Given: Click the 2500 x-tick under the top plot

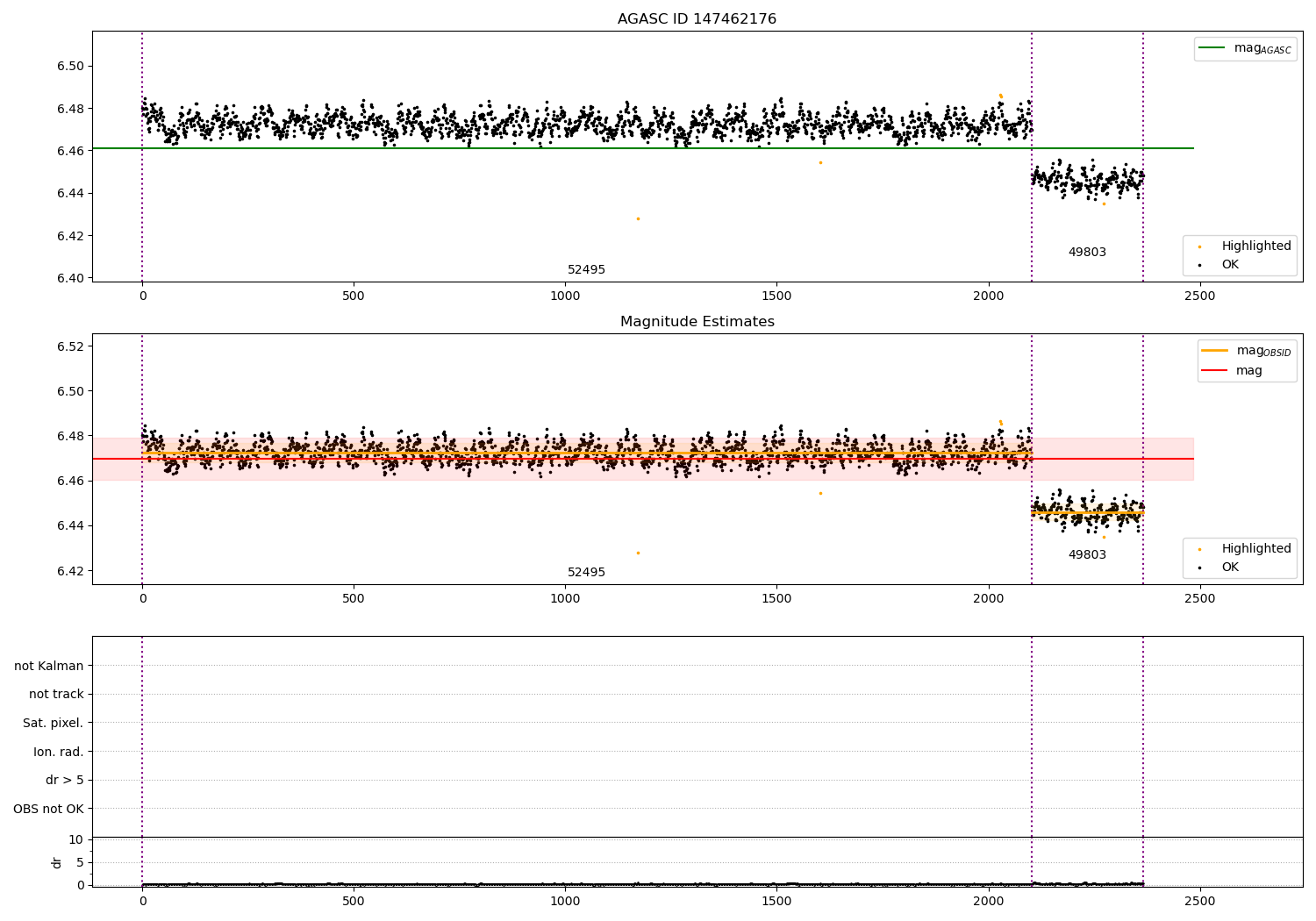Looking at the screenshot, I should 1200,296.
